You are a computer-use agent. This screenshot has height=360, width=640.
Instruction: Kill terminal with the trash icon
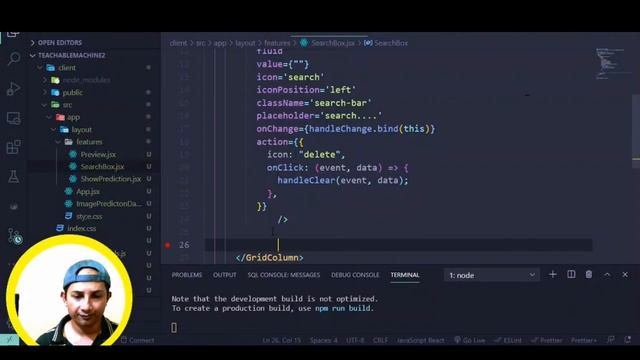click(x=589, y=275)
